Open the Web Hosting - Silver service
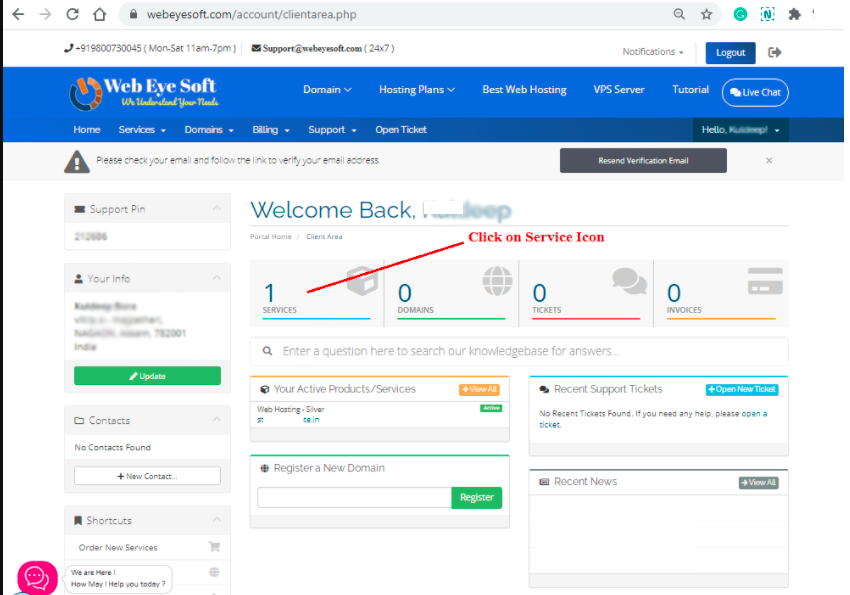This screenshot has height=595, width=850. 291,409
